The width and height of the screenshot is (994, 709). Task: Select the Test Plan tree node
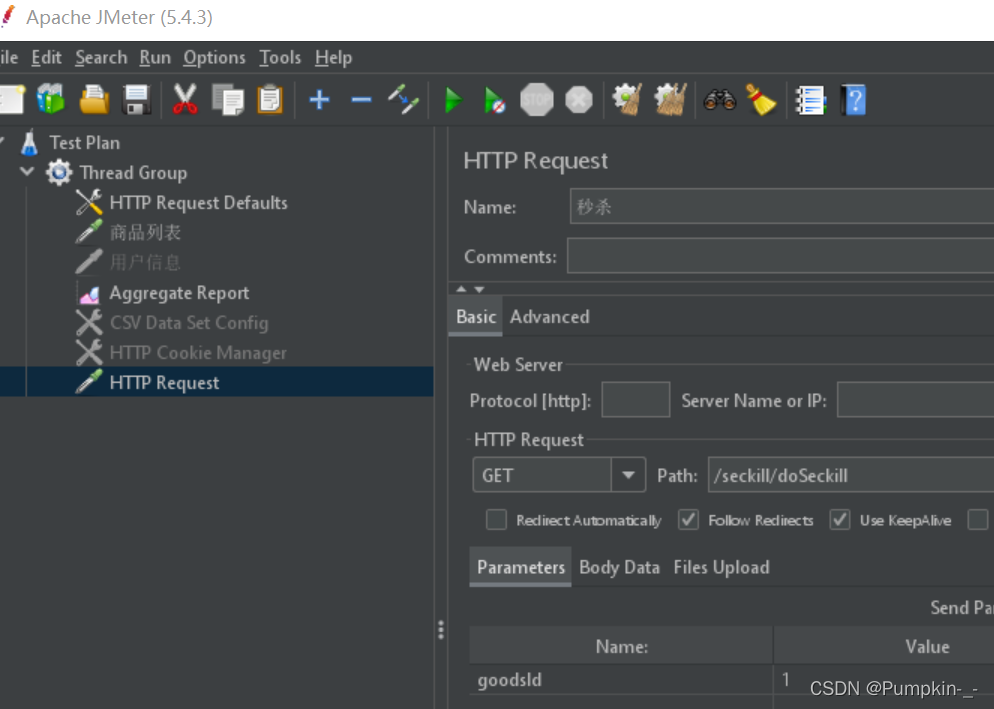[84, 143]
